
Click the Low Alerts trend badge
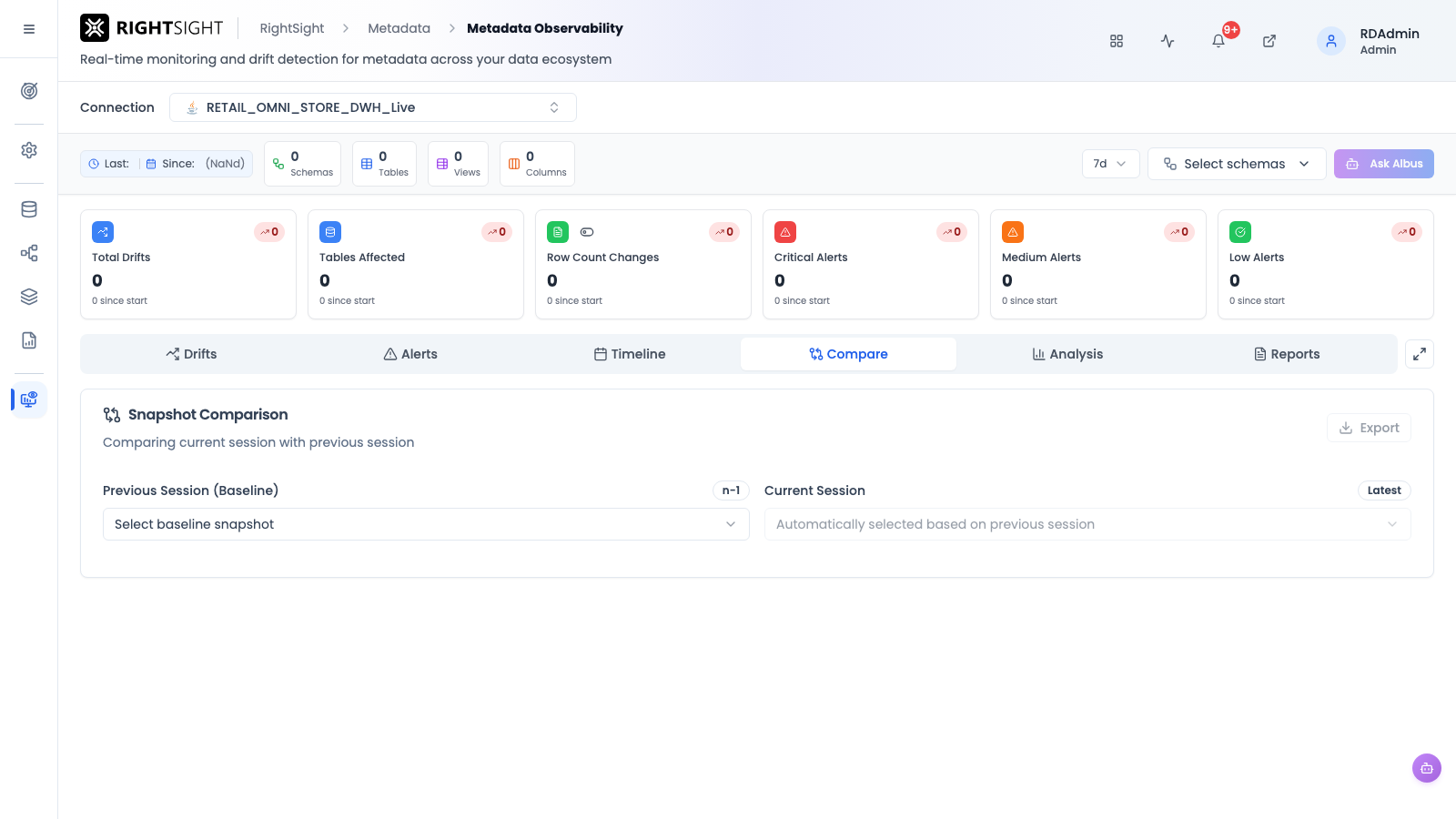(1407, 232)
